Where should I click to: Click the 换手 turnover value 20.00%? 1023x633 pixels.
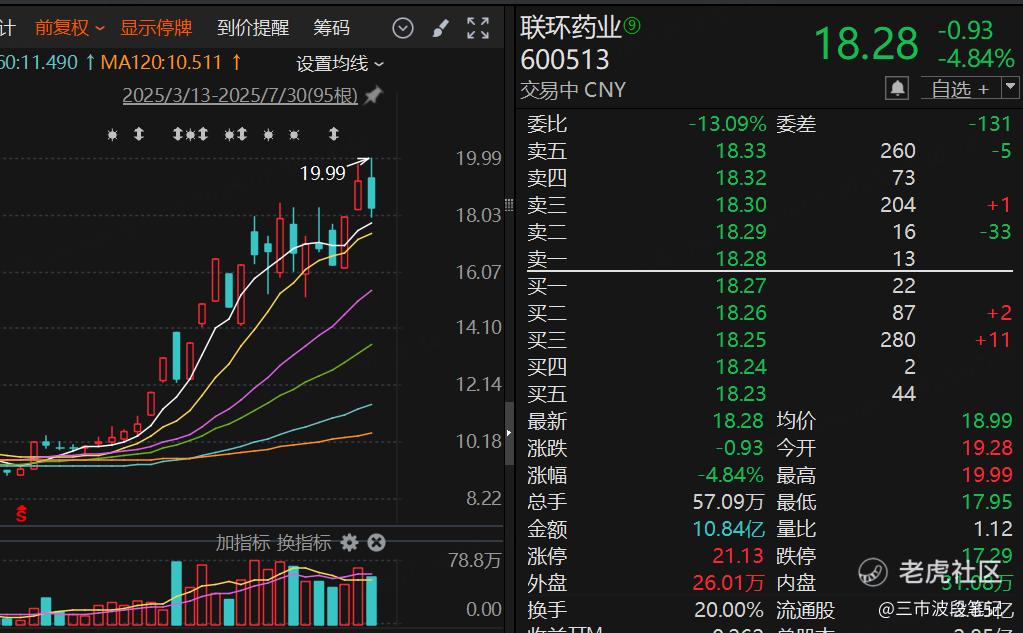tap(729, 610)
